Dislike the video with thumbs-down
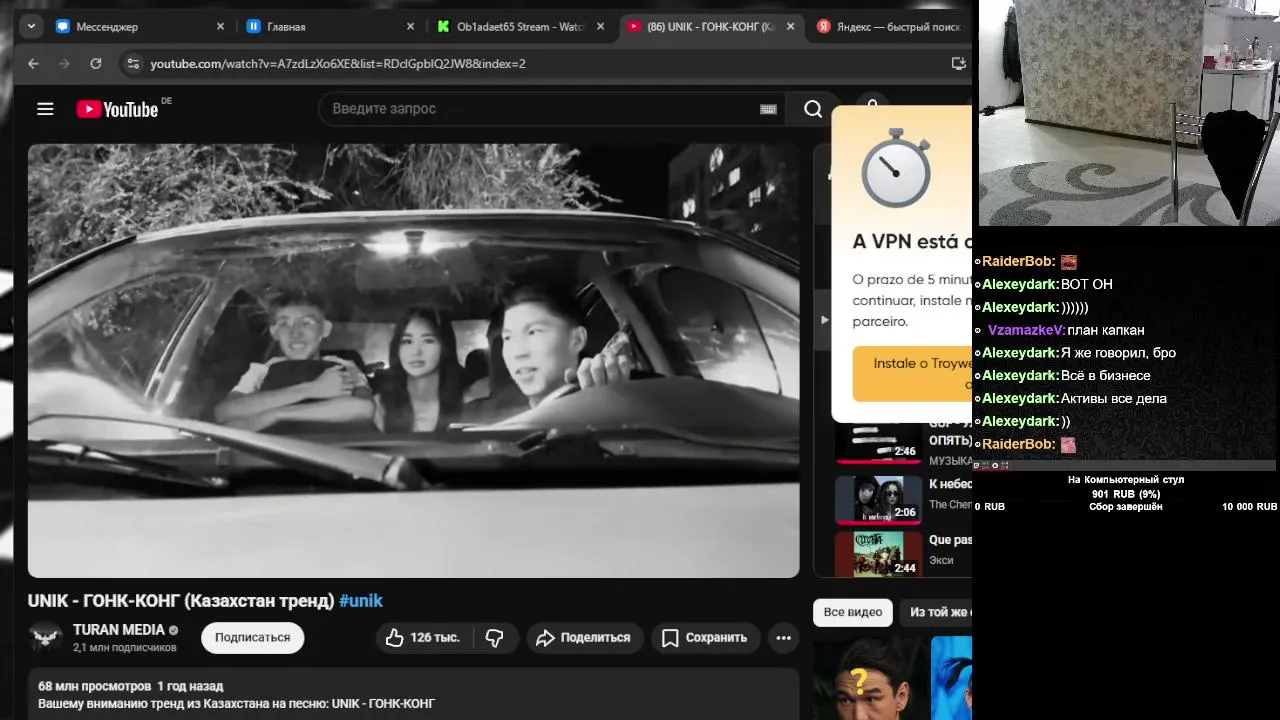Image resolution: width=1280 pixels, height=720 pixels. tap(495, 637)
